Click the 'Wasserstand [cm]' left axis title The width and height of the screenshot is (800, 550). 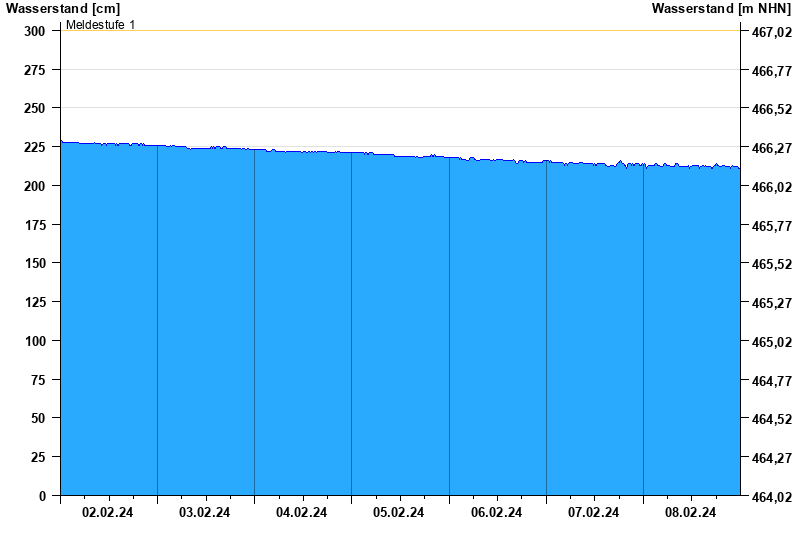62,9
